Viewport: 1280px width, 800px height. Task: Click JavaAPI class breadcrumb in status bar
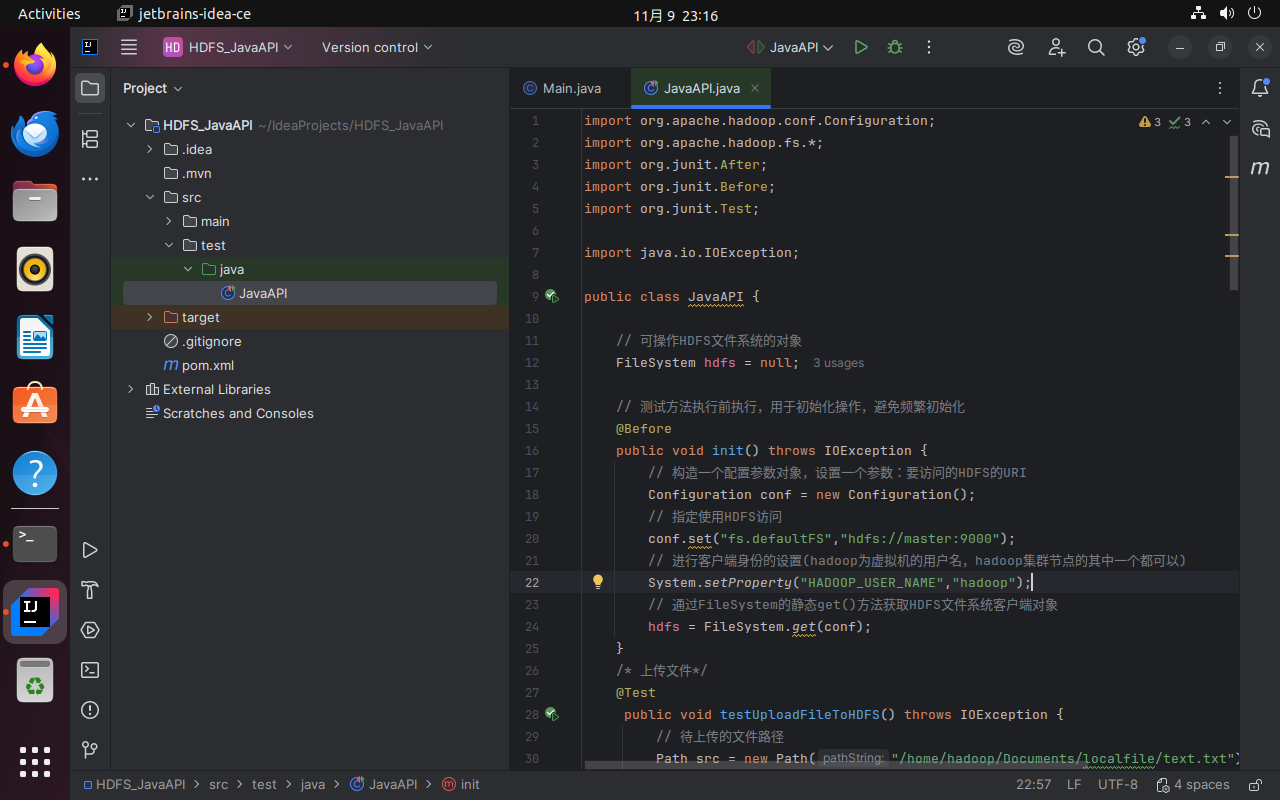point(383,785)
